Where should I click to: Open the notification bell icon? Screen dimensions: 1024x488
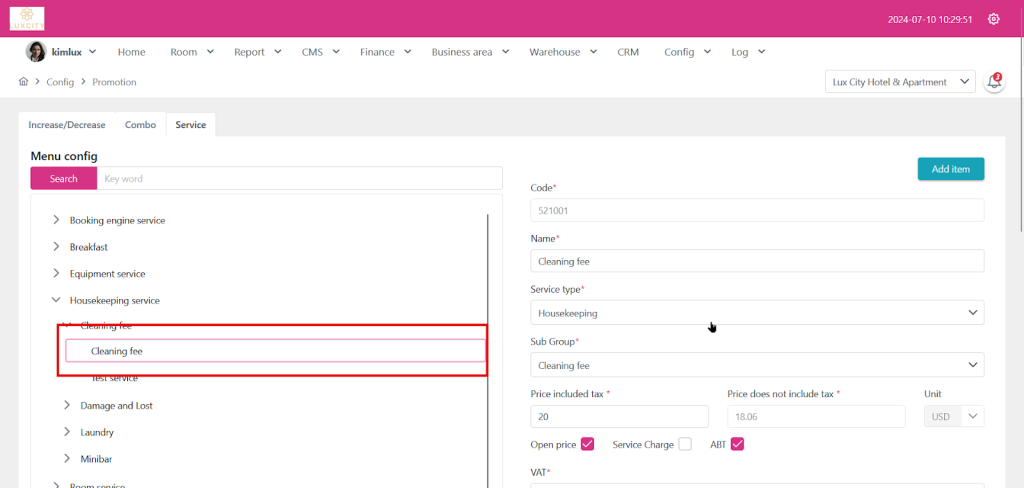pyautogui.click(x=994, y=82)
